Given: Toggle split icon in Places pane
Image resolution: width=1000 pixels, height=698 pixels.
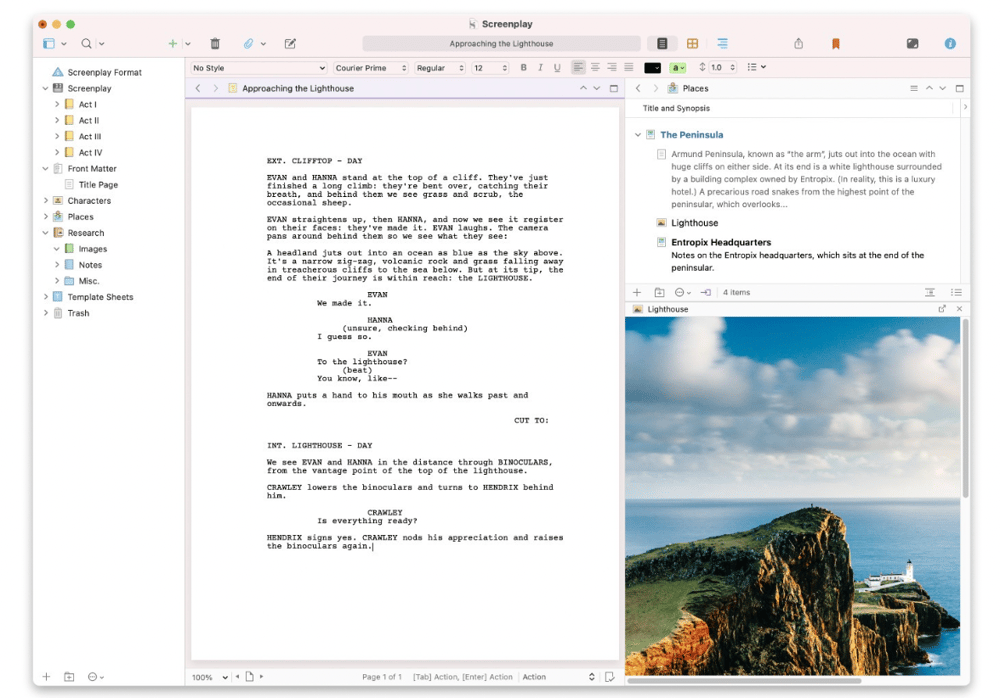Looking at the screenshot, I should (959, 88).
